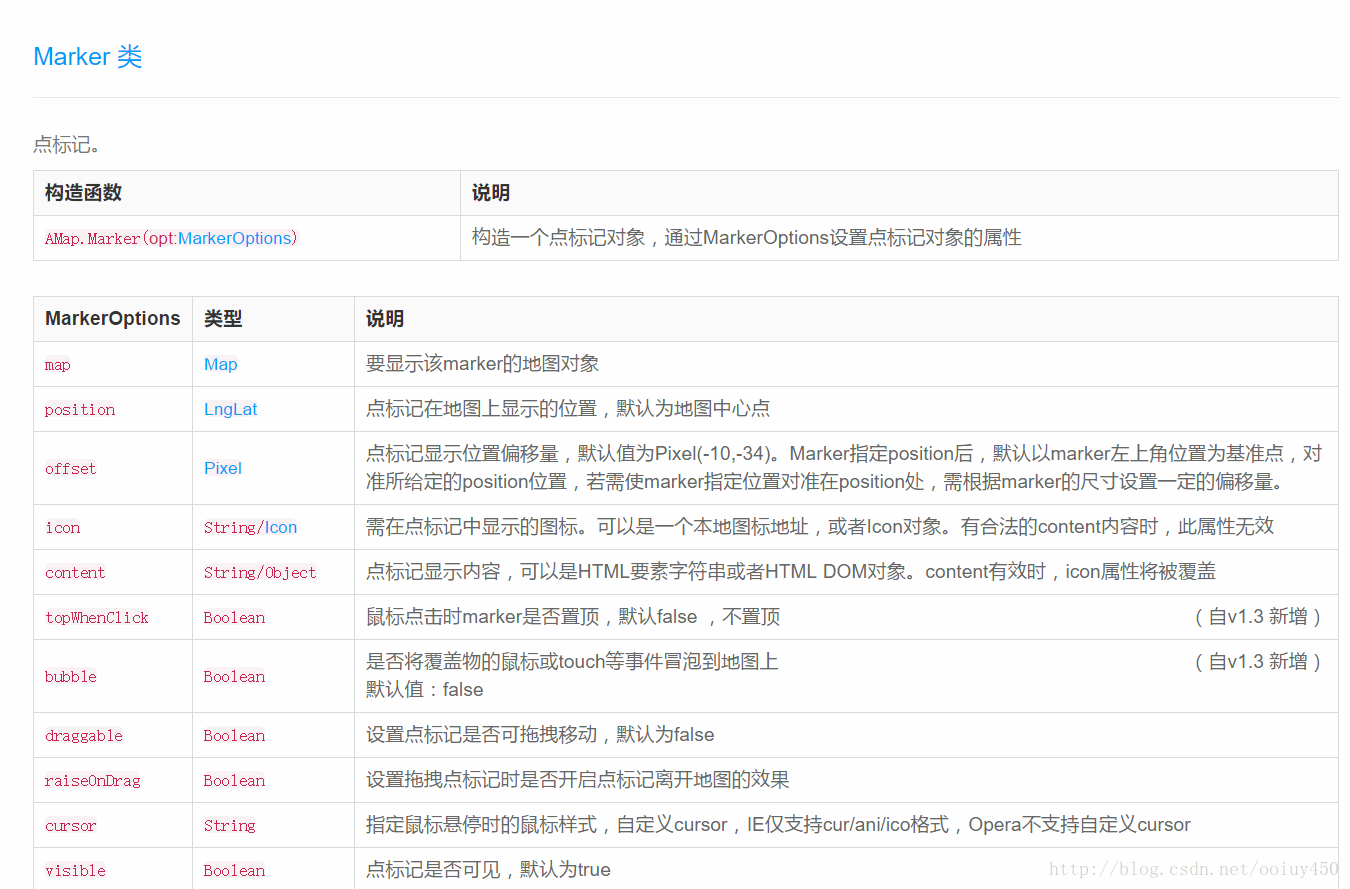Click the constructor description "构造一个点标记对象" text

pos(559,238)
